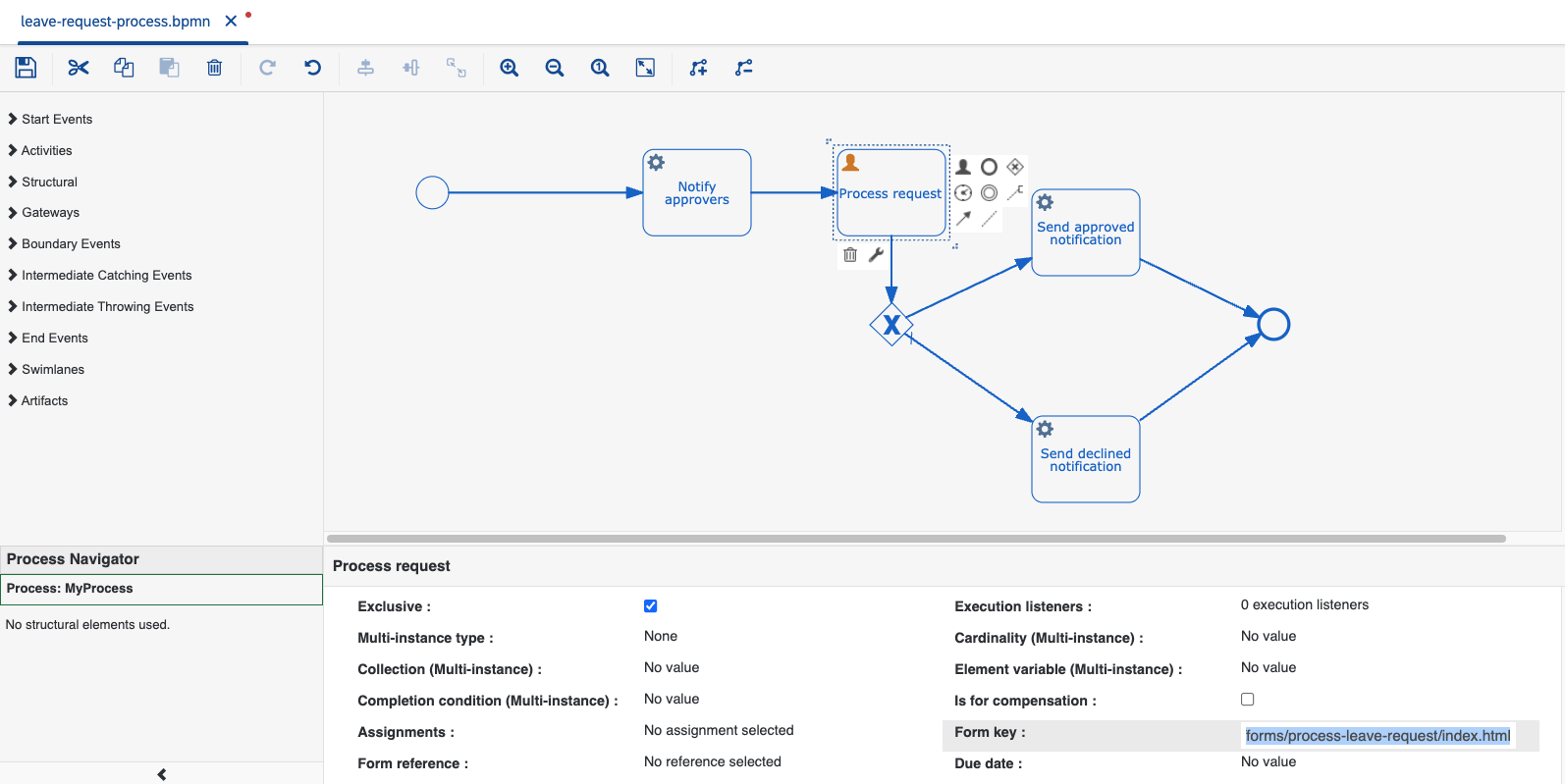Zoom in on the canvas
This screenshot has height=784, width=1565.
510,68
